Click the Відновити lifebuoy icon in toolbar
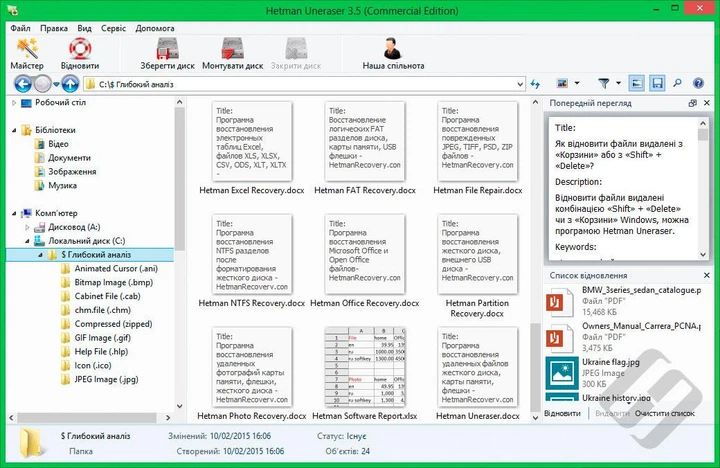Viewport: 720px width, 468px height. click(79, 52)
